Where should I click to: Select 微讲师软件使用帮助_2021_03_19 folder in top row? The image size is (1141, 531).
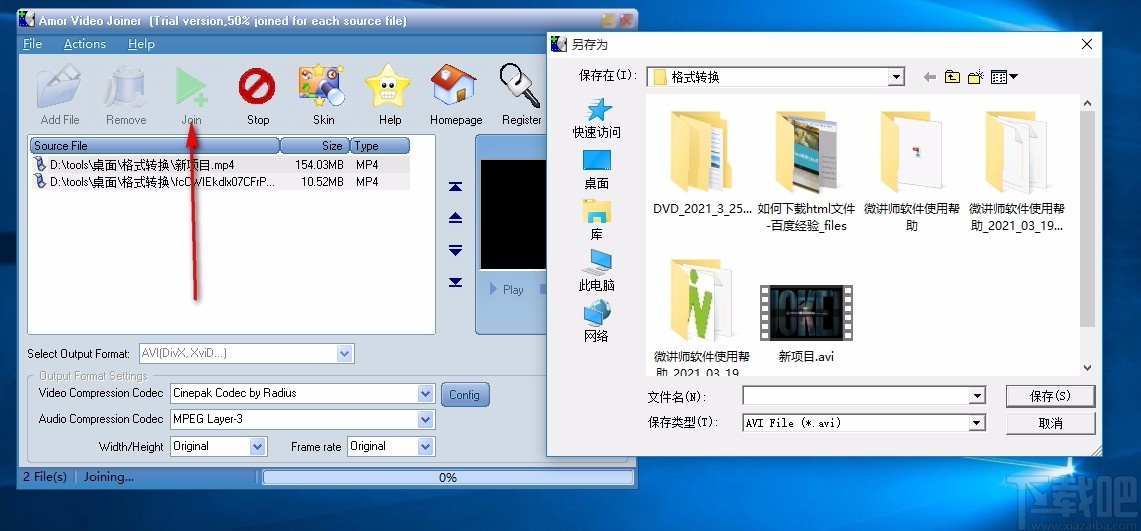[x=1017, y=172]
